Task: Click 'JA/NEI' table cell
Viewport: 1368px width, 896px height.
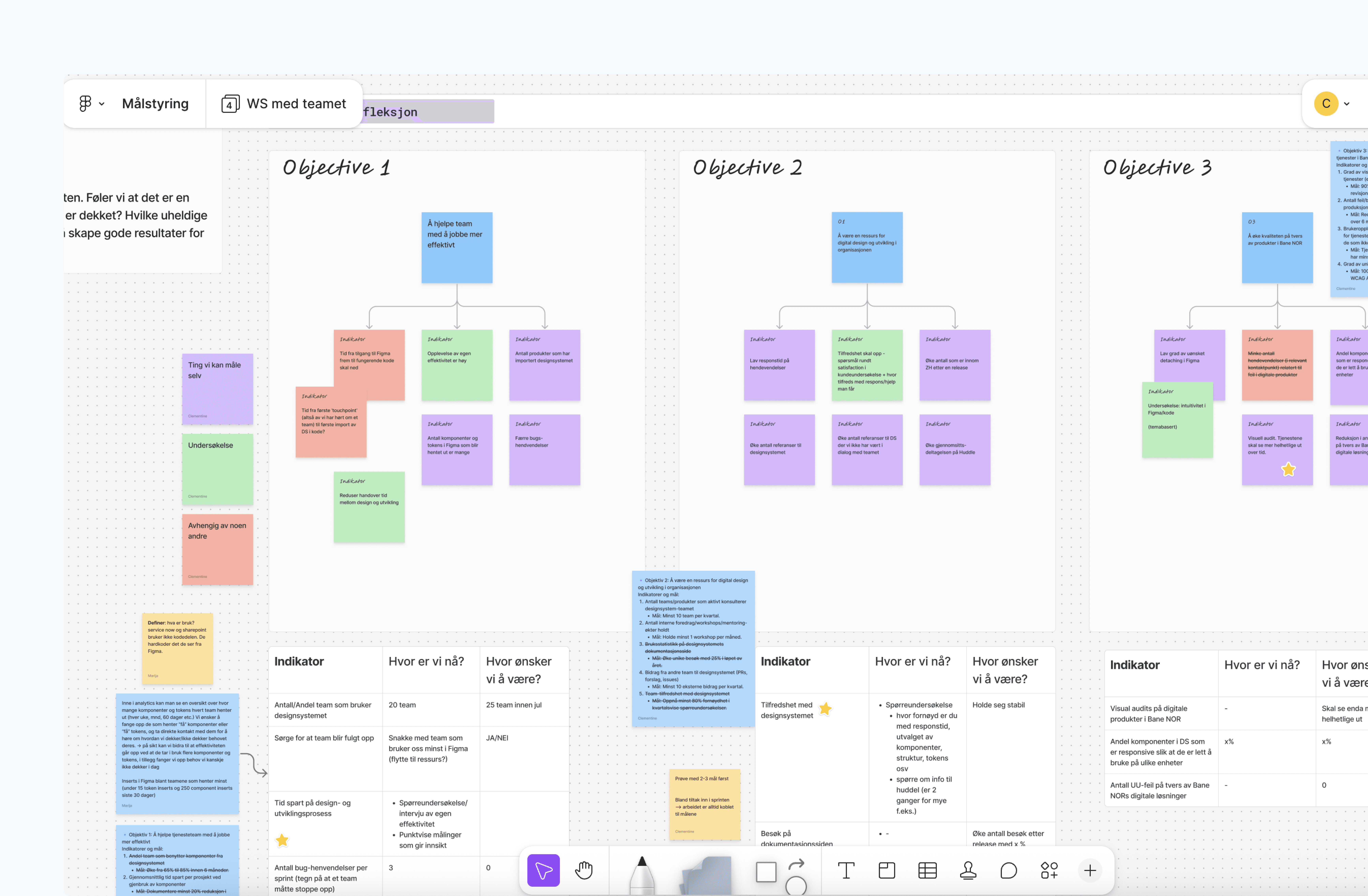Action: [x=524, y=759]
